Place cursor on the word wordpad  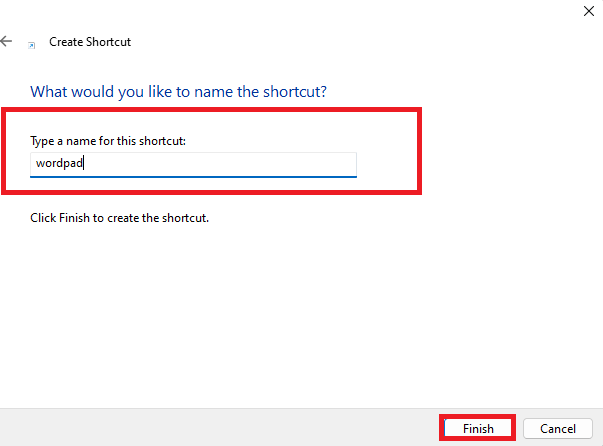click(59, 163)
